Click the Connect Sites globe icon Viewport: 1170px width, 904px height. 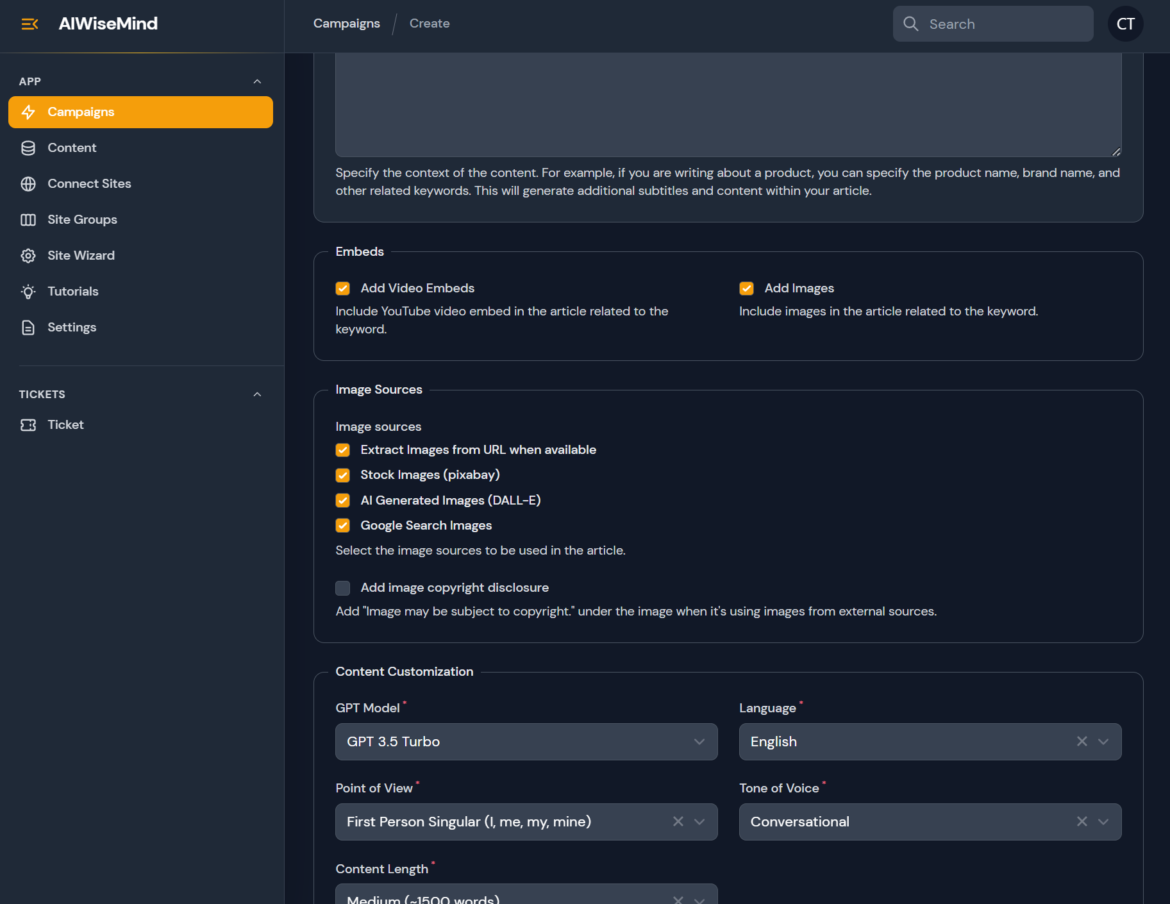[28, 184]
